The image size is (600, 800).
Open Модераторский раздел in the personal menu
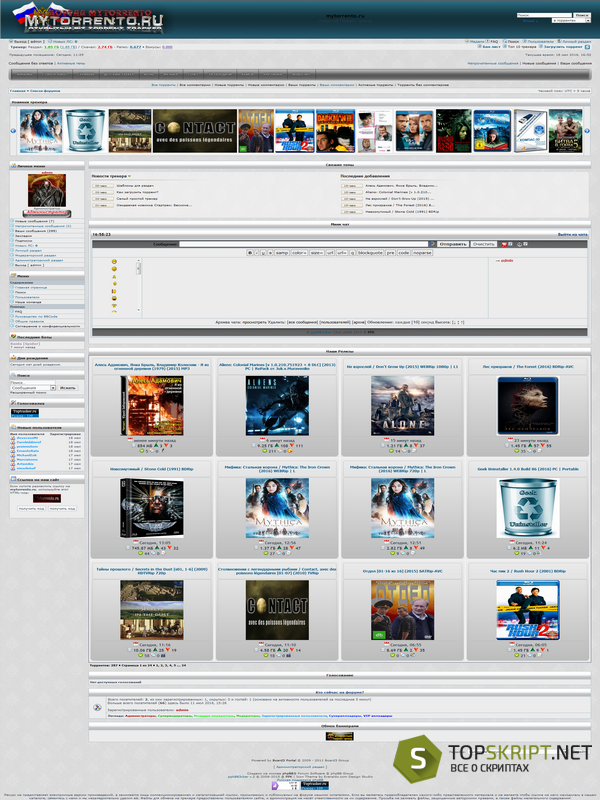35,255
